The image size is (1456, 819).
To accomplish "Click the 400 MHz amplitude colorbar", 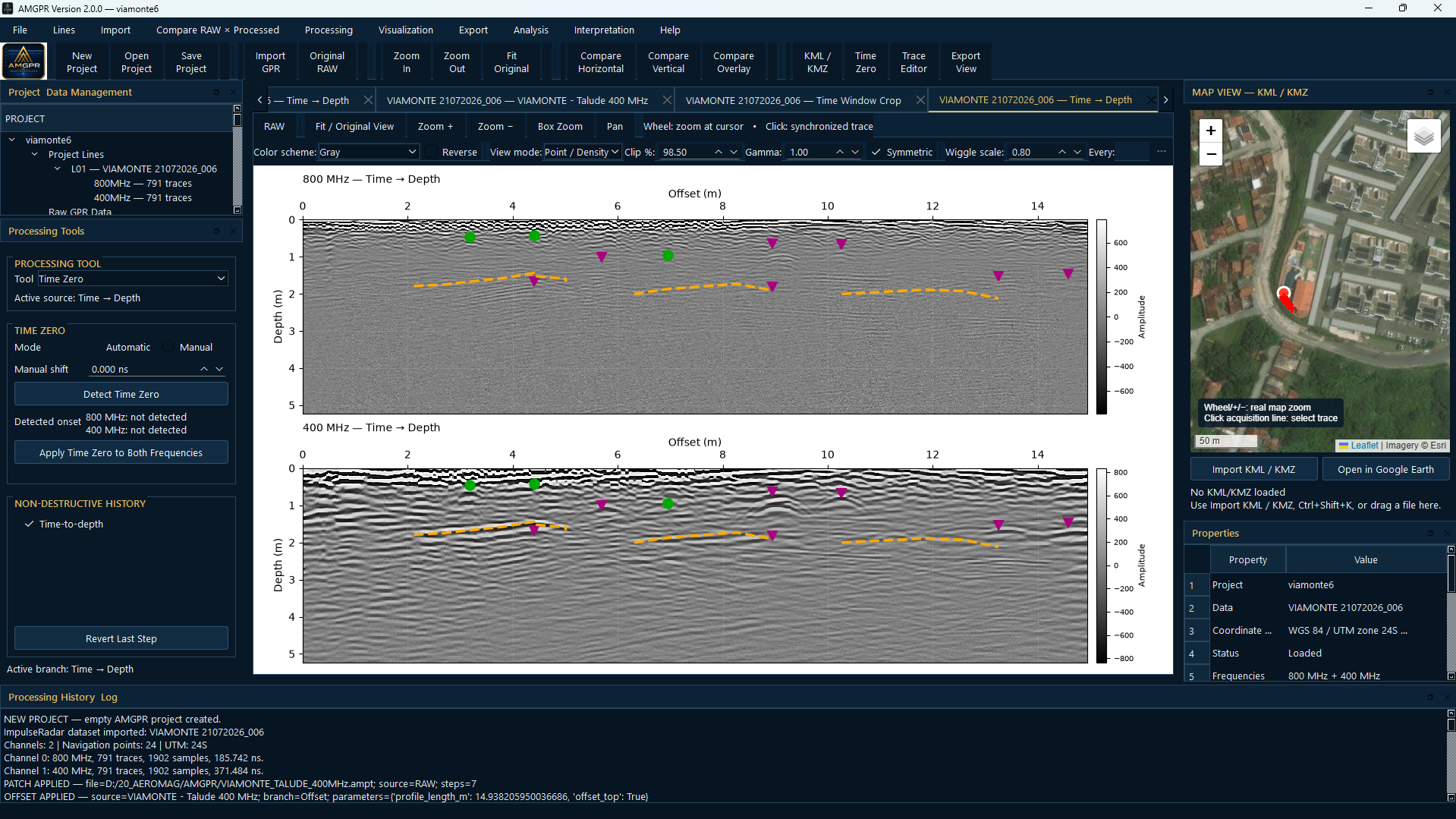I will coord(1101,565).
